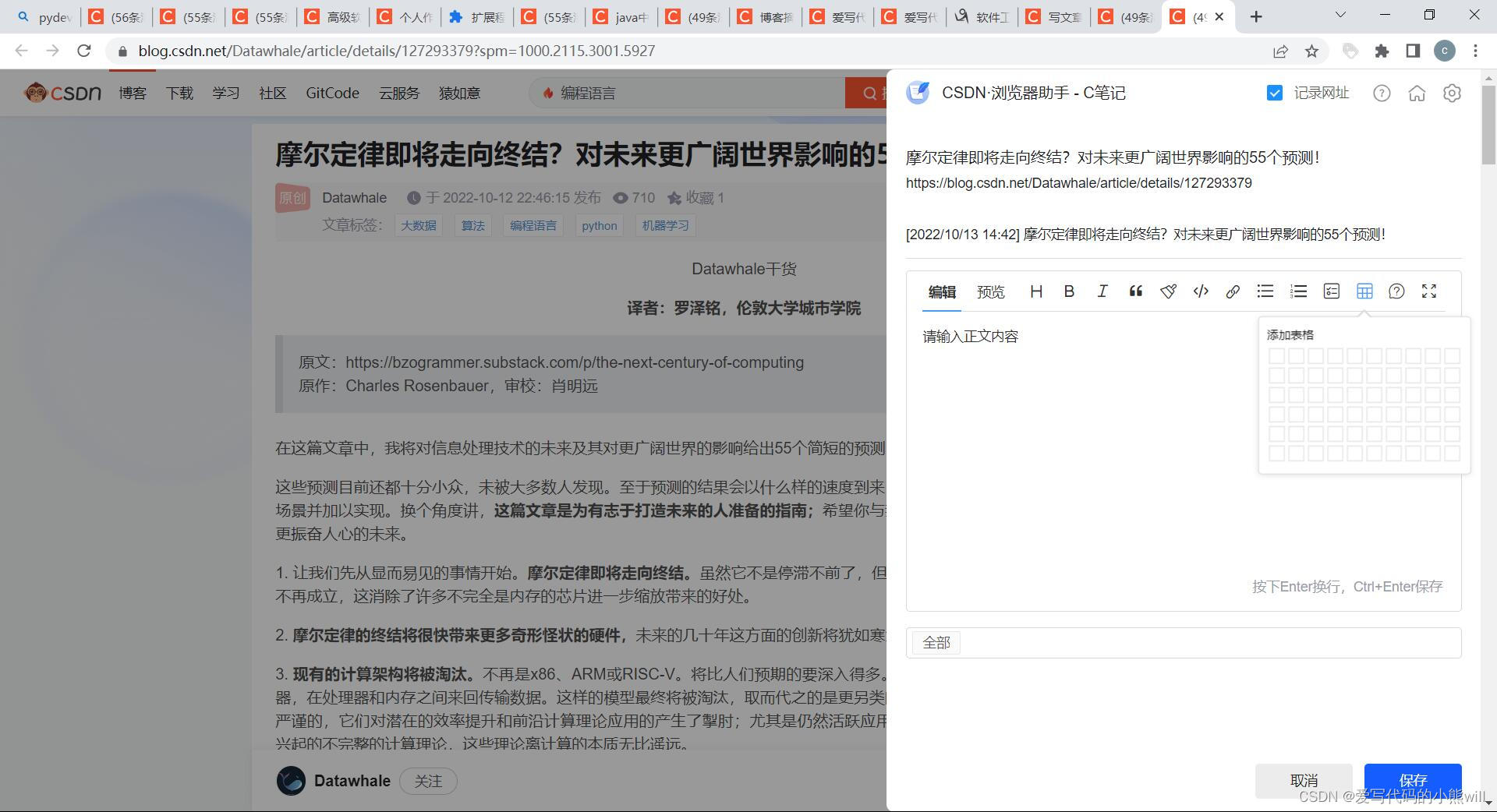
Task: Open the java中 browser tab
Action: (621, 17)
